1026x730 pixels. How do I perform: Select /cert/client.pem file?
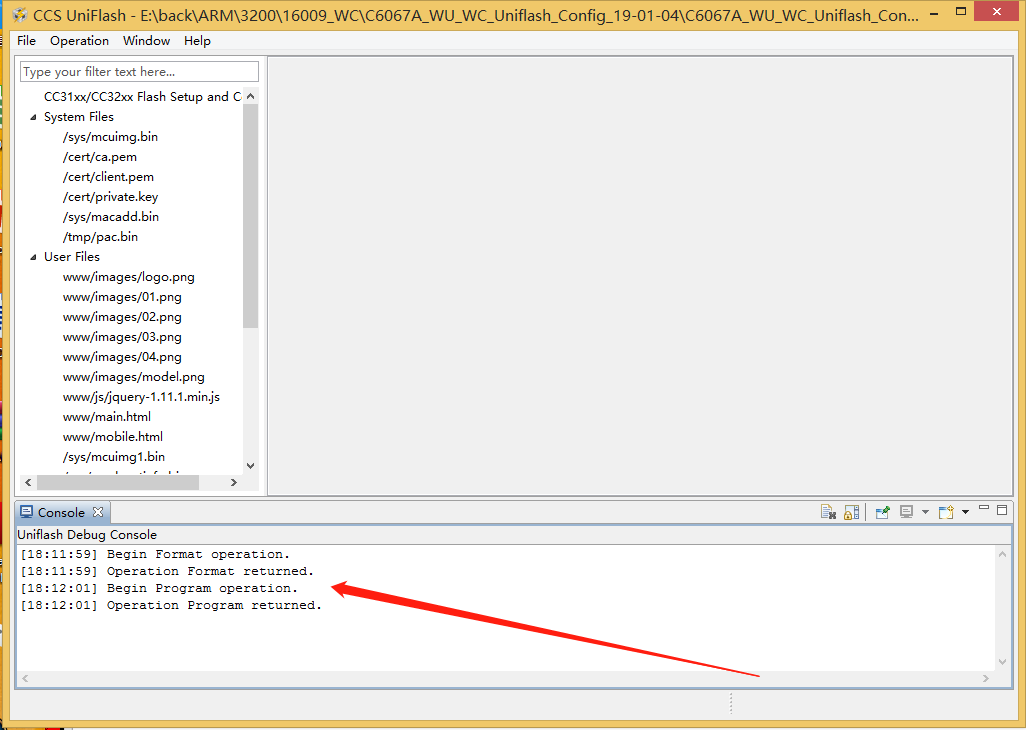click(x=108, y=177)
